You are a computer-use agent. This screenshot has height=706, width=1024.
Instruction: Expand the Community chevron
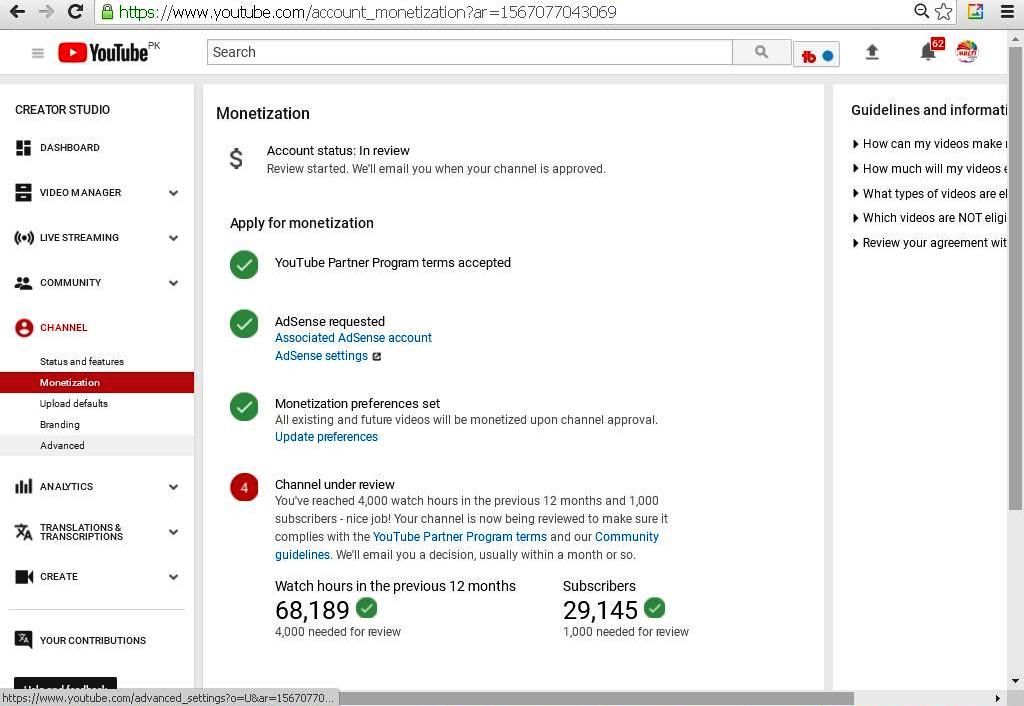pos(174,283)
